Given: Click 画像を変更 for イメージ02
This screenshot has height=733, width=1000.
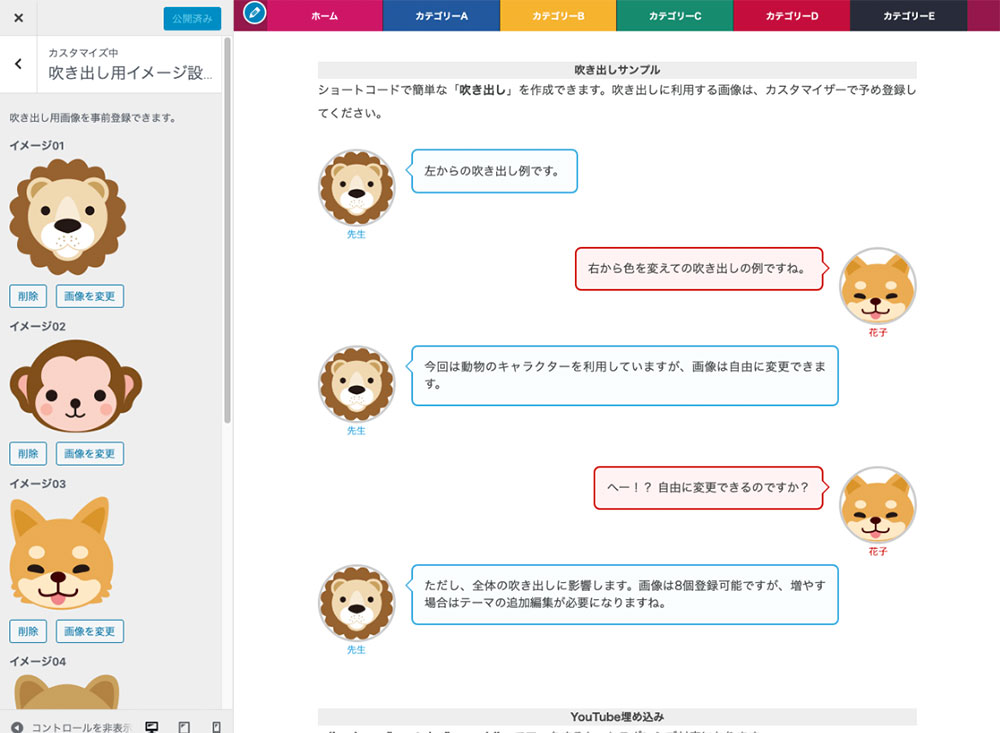Looking at the screenshot, I should click(90, 454).
